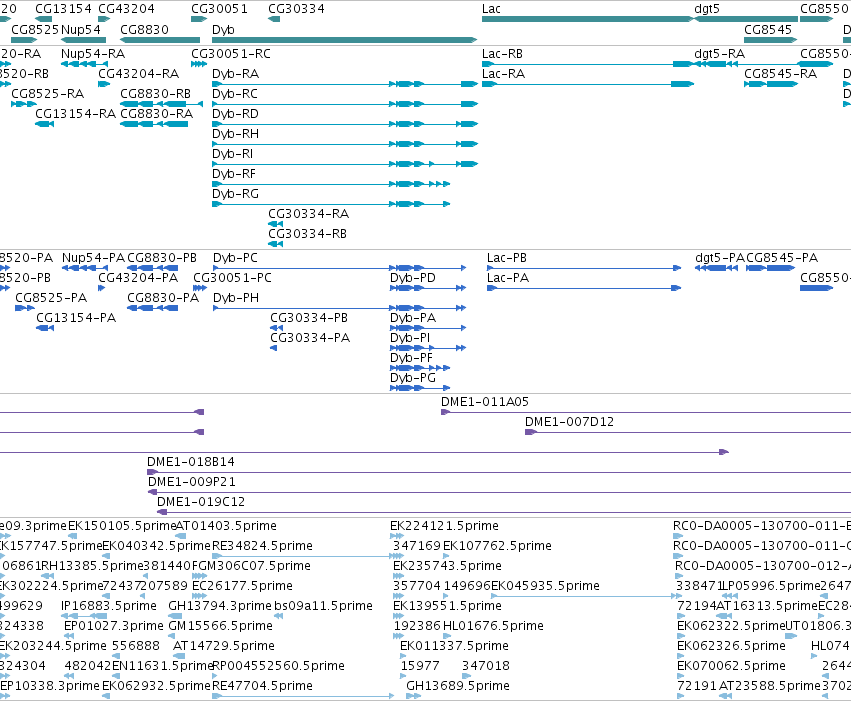Select the RE34824.5prime EST label
Screen dimensions: 851x701
coord(262,546)
